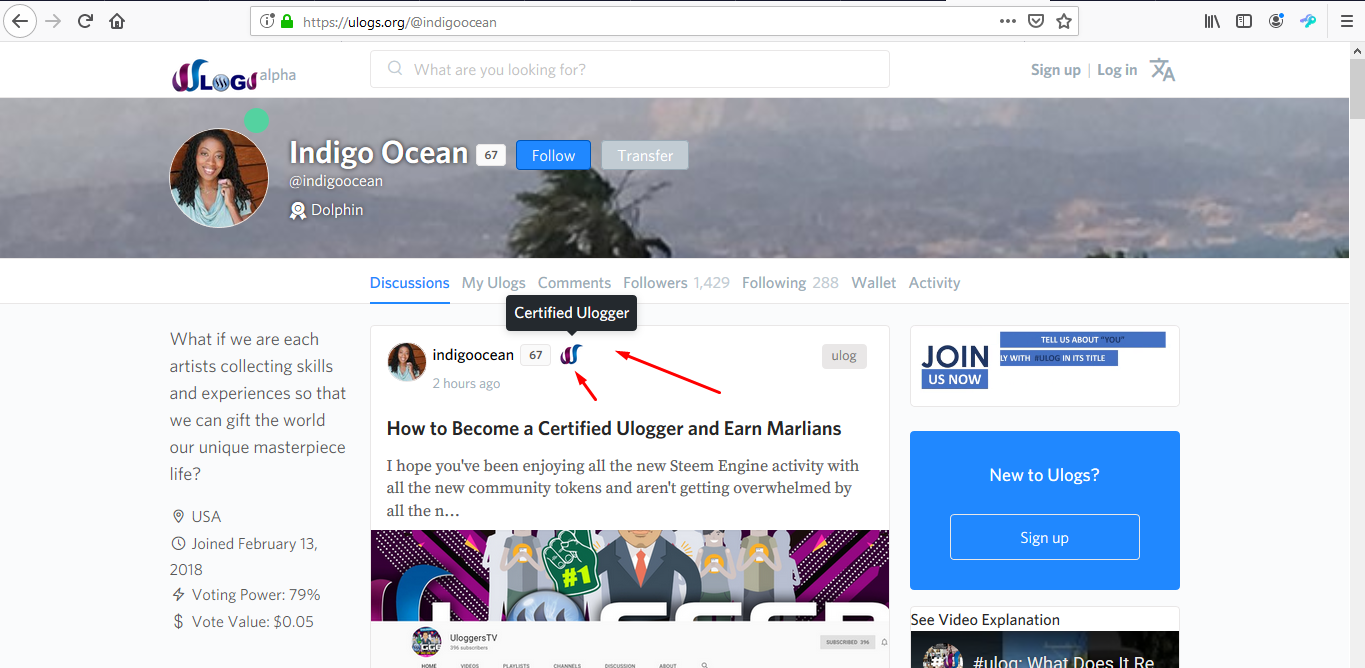Click the 'Voting Power: 79%' text

click(256, 595)
